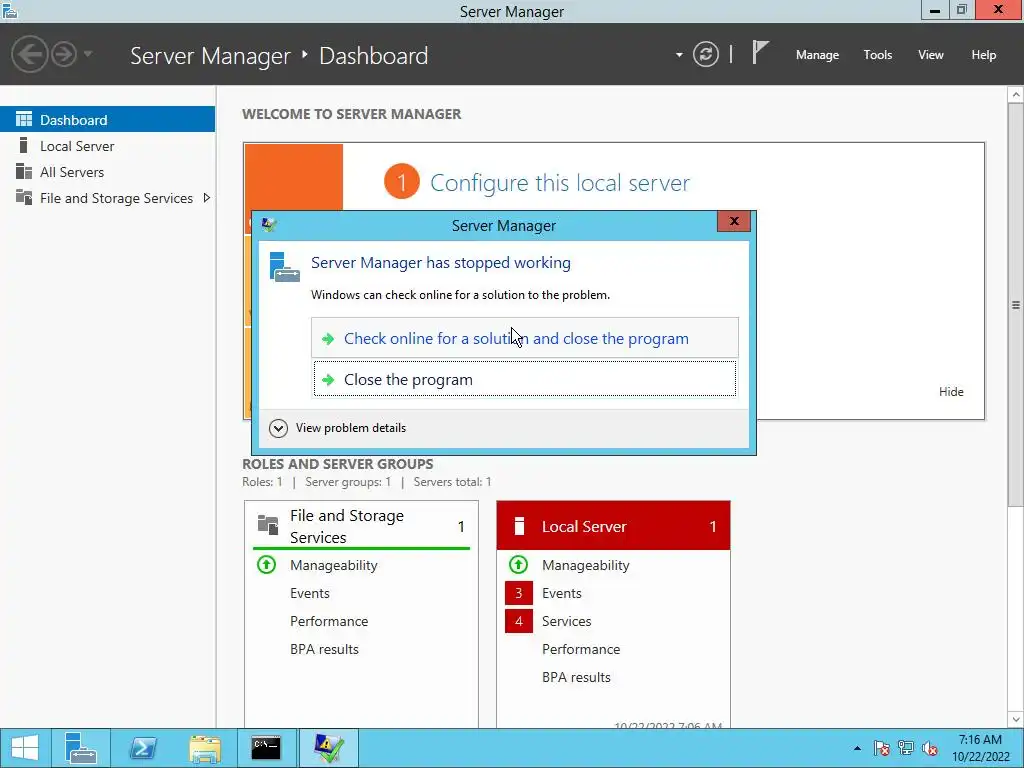Open the Manage menu
This screenshot has width=1024, height=768.
[817, 55]
